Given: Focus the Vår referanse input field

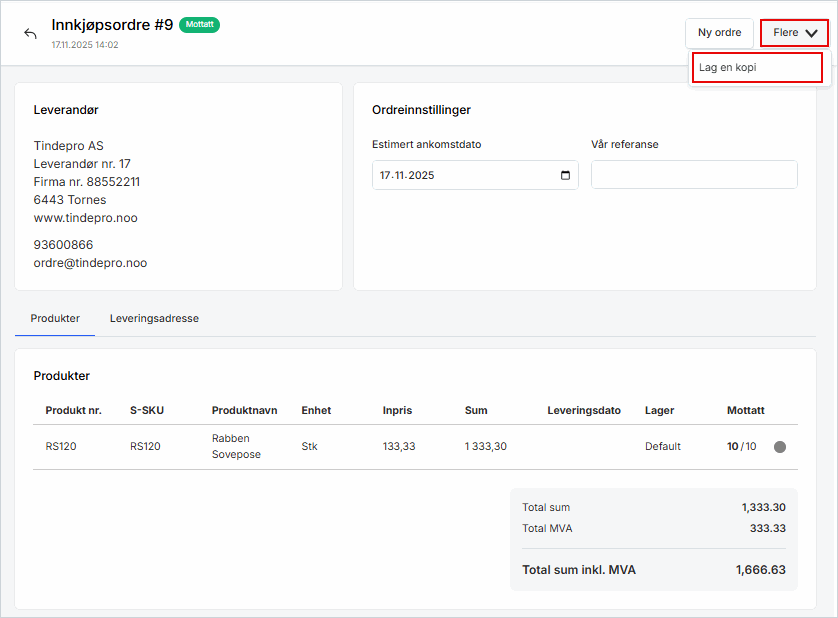Looking at the screenshot, I should pyautogui.click(x=694, y=175).
